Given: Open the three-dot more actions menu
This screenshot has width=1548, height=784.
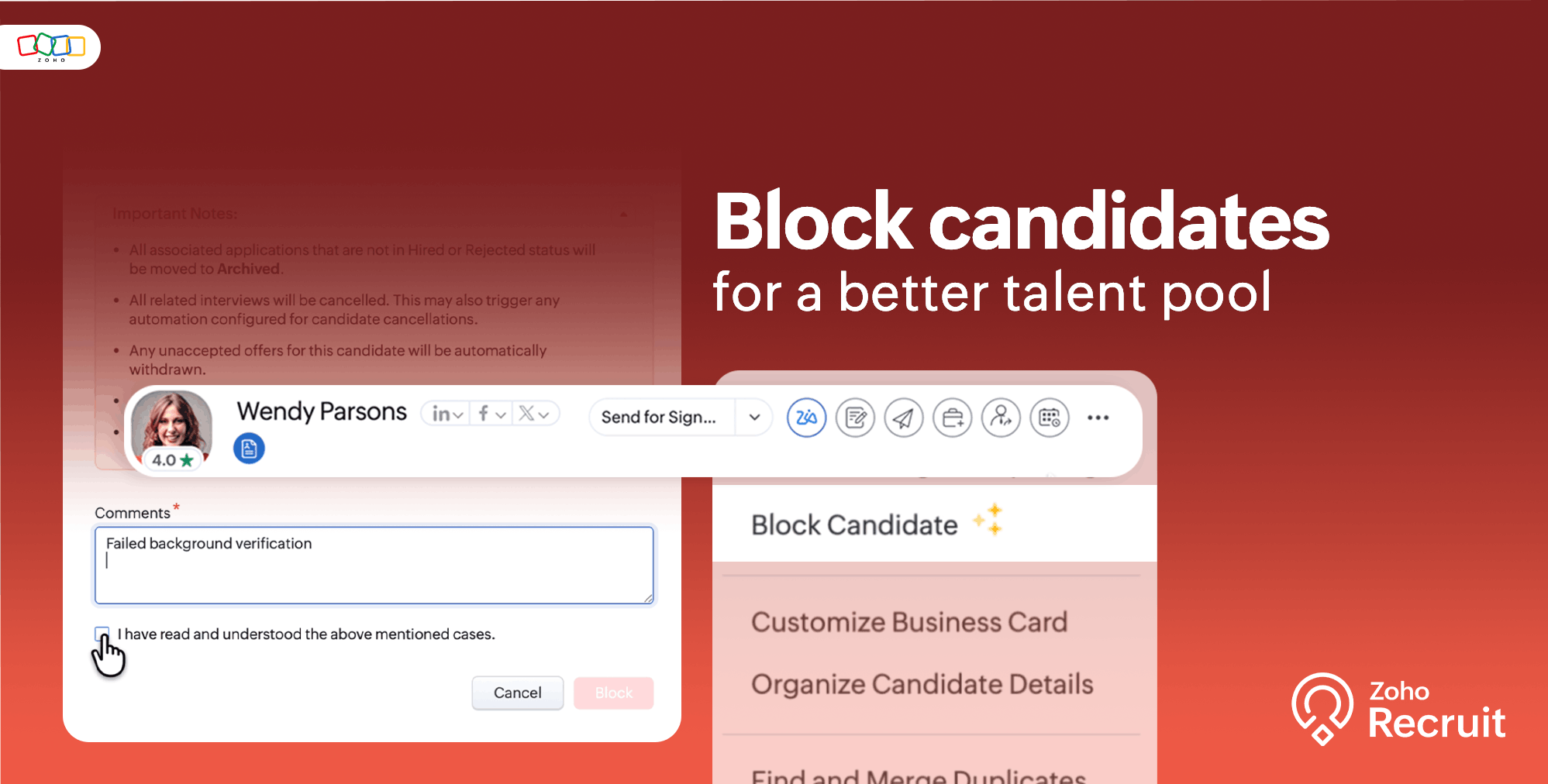Looking at the screenshot, I should [x=1098, y=418].
